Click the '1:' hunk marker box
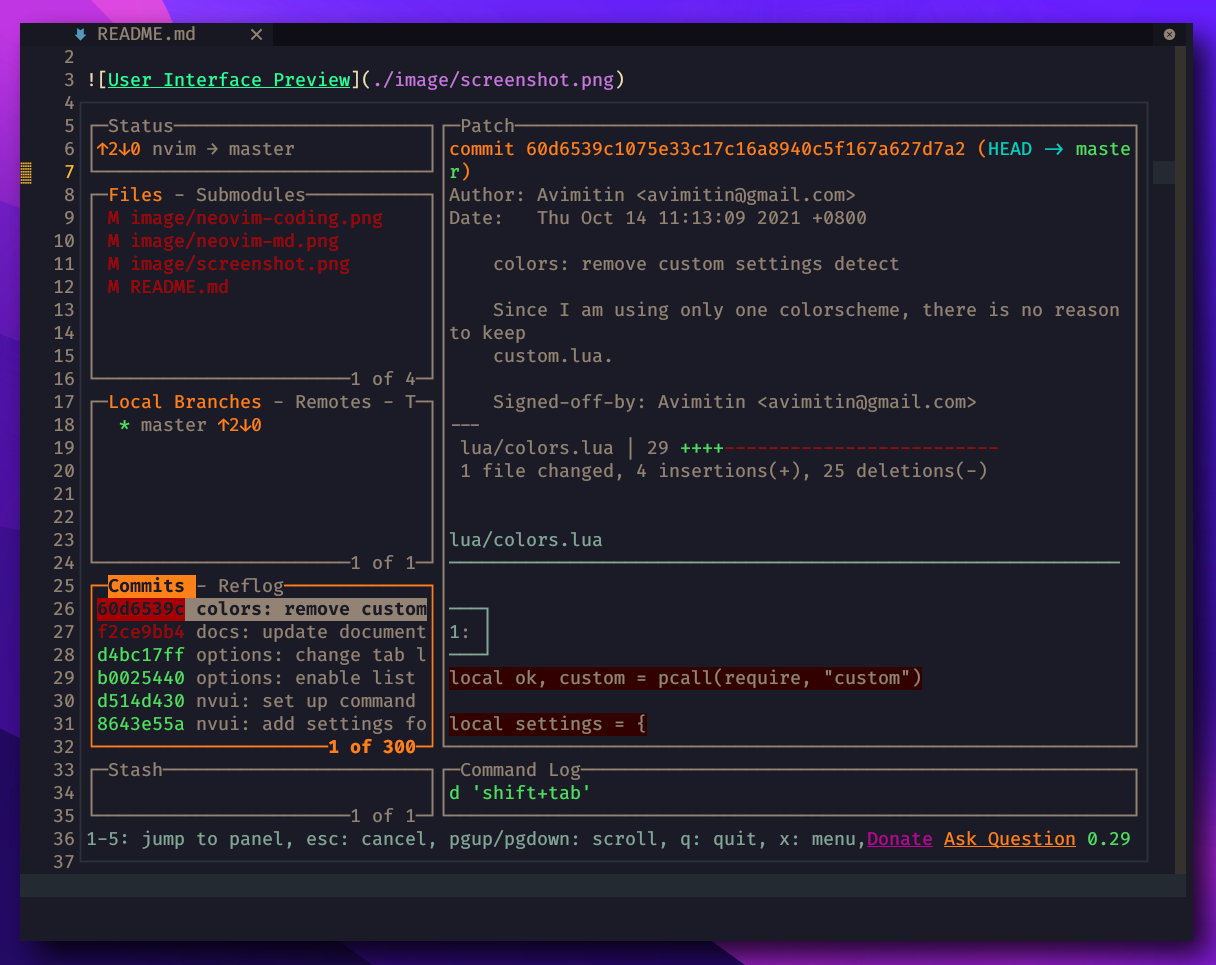 [467, 632]
